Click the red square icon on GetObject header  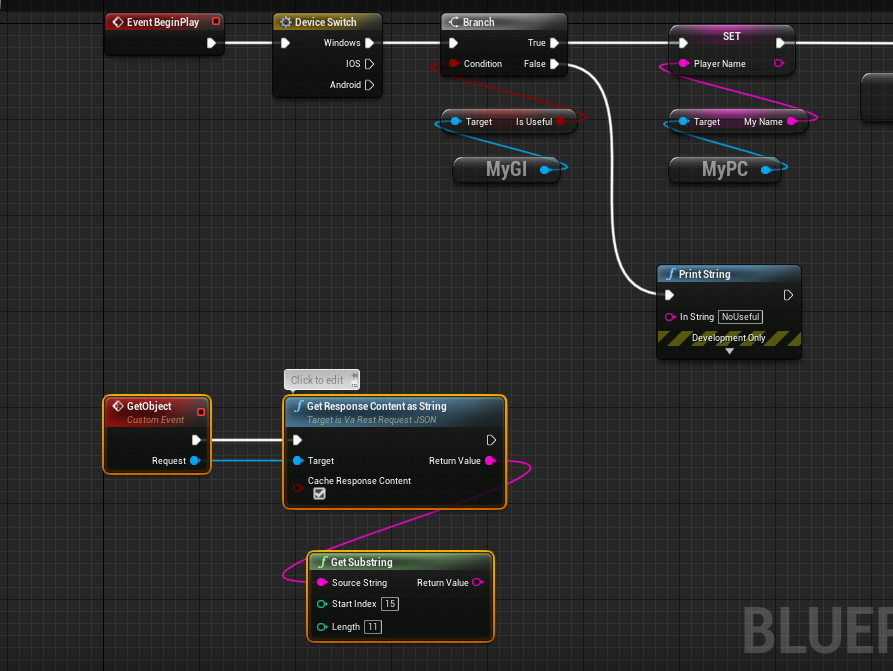click(x=200, y=411)
